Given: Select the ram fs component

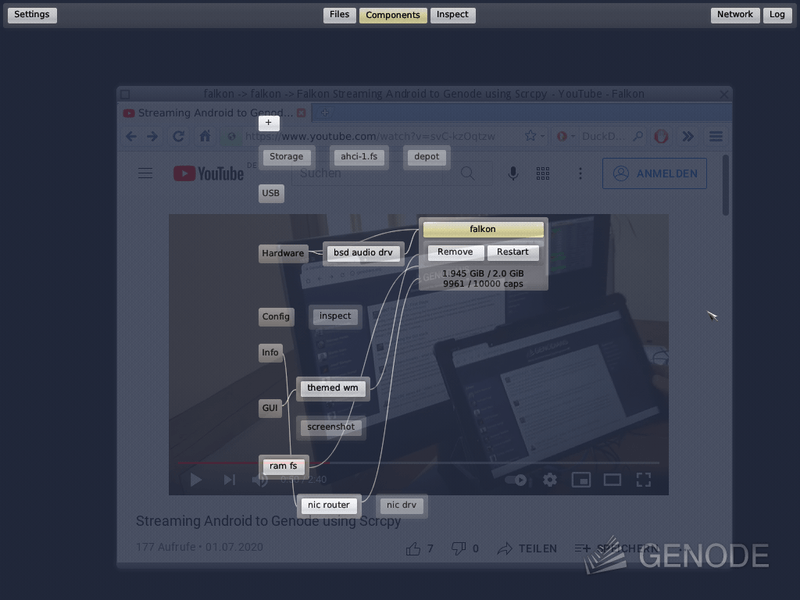Looking at the screenshot, I should [x=283, y=466].
